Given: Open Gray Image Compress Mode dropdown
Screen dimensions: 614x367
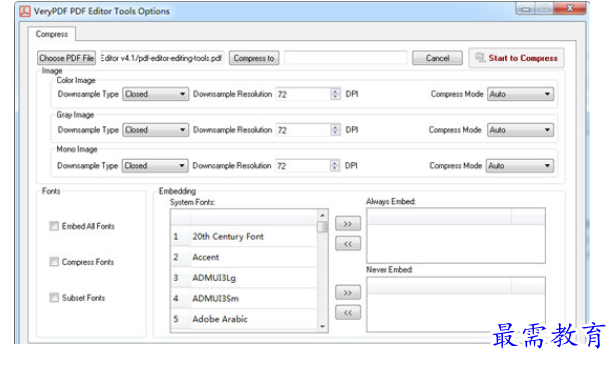Looking at the screenshot, I should tap(520, 130).
